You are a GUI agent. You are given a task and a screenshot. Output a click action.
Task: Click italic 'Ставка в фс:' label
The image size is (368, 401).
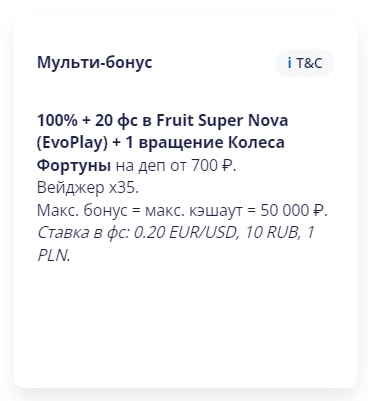point(83,233)
